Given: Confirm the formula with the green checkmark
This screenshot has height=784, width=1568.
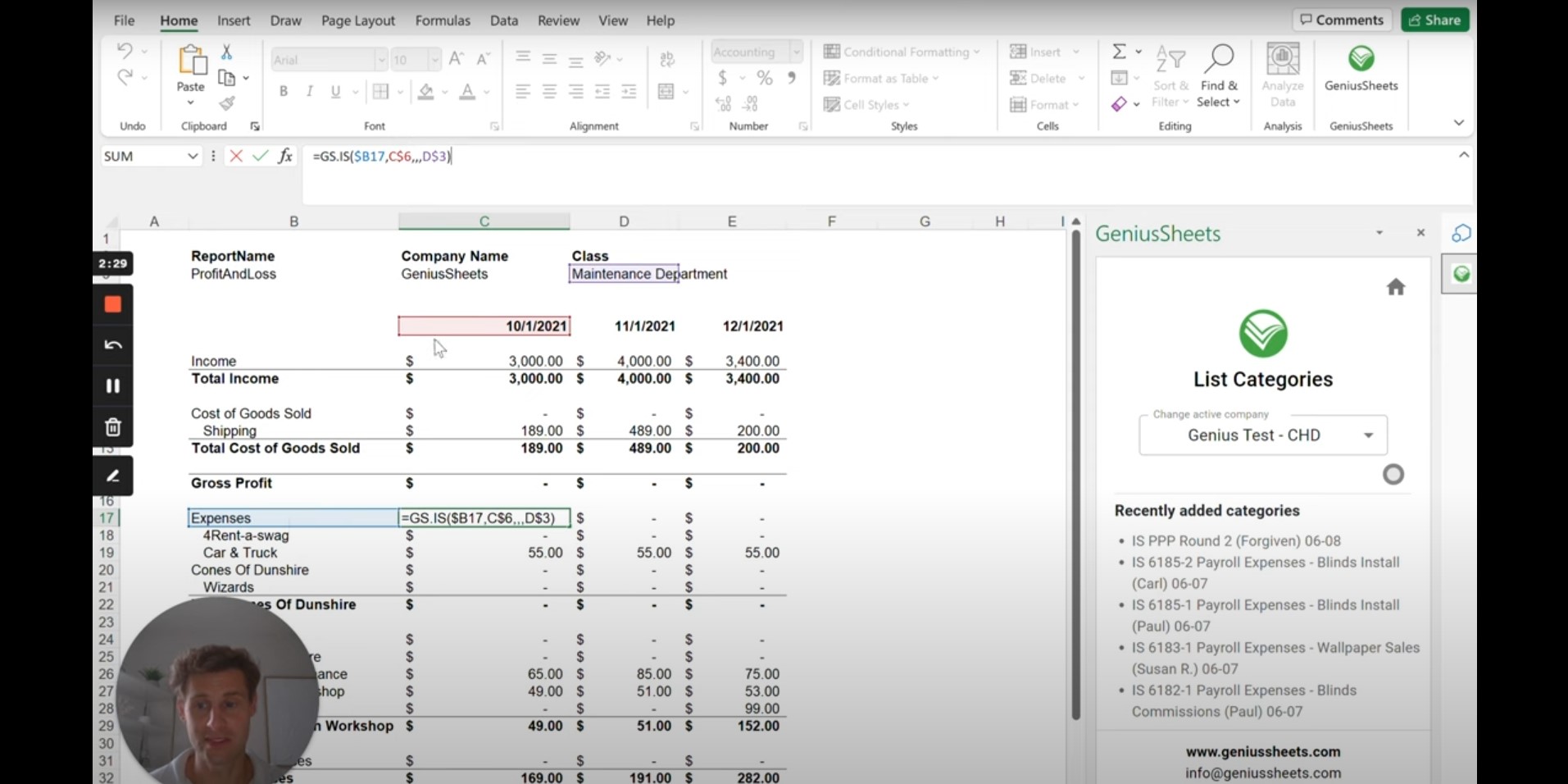Looking at the screenshot, I should 261,156.
